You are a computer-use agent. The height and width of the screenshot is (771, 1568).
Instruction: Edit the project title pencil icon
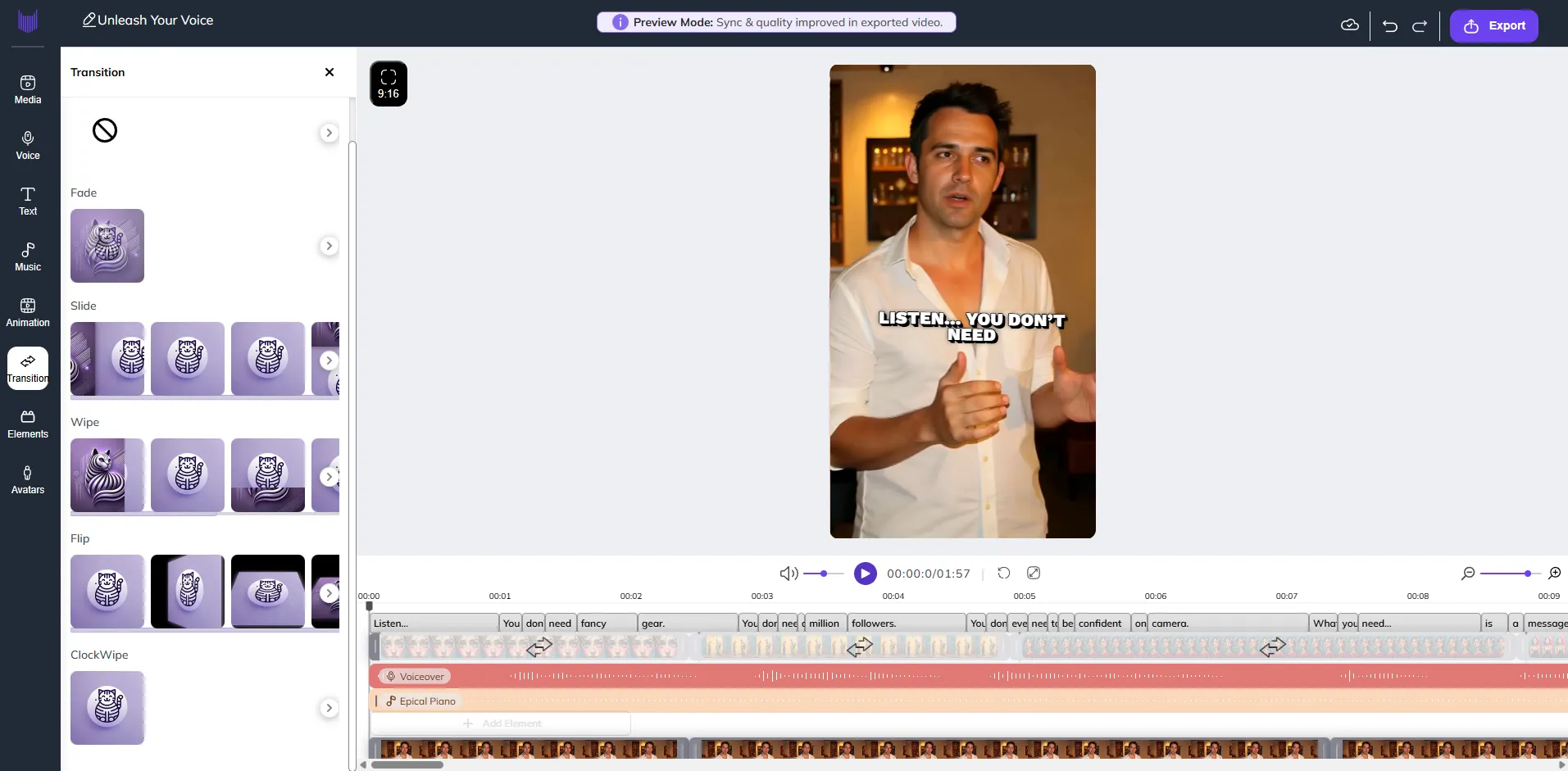[x=89, y=20]
